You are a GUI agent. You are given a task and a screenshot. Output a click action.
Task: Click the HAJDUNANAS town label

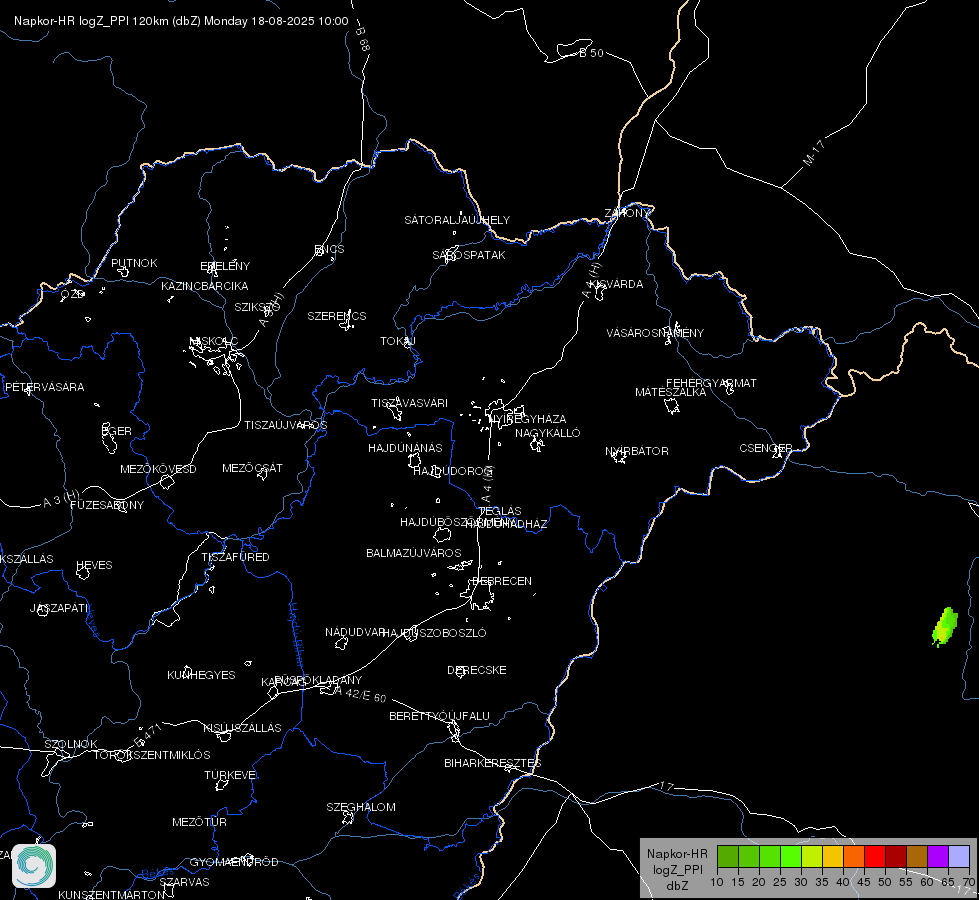point(405,448)
